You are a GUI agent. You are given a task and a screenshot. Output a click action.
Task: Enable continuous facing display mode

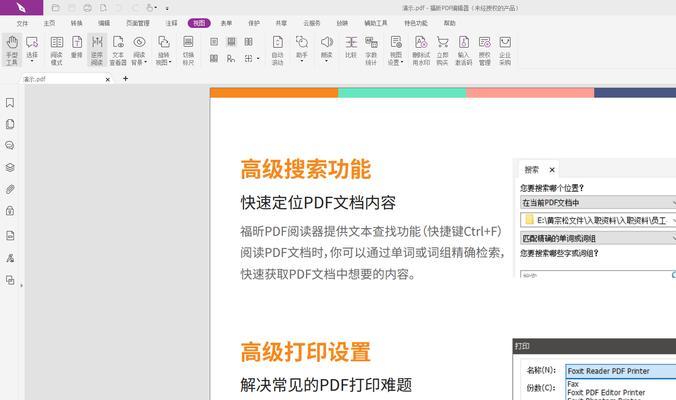pyautogui.click(x=214, y=58)
